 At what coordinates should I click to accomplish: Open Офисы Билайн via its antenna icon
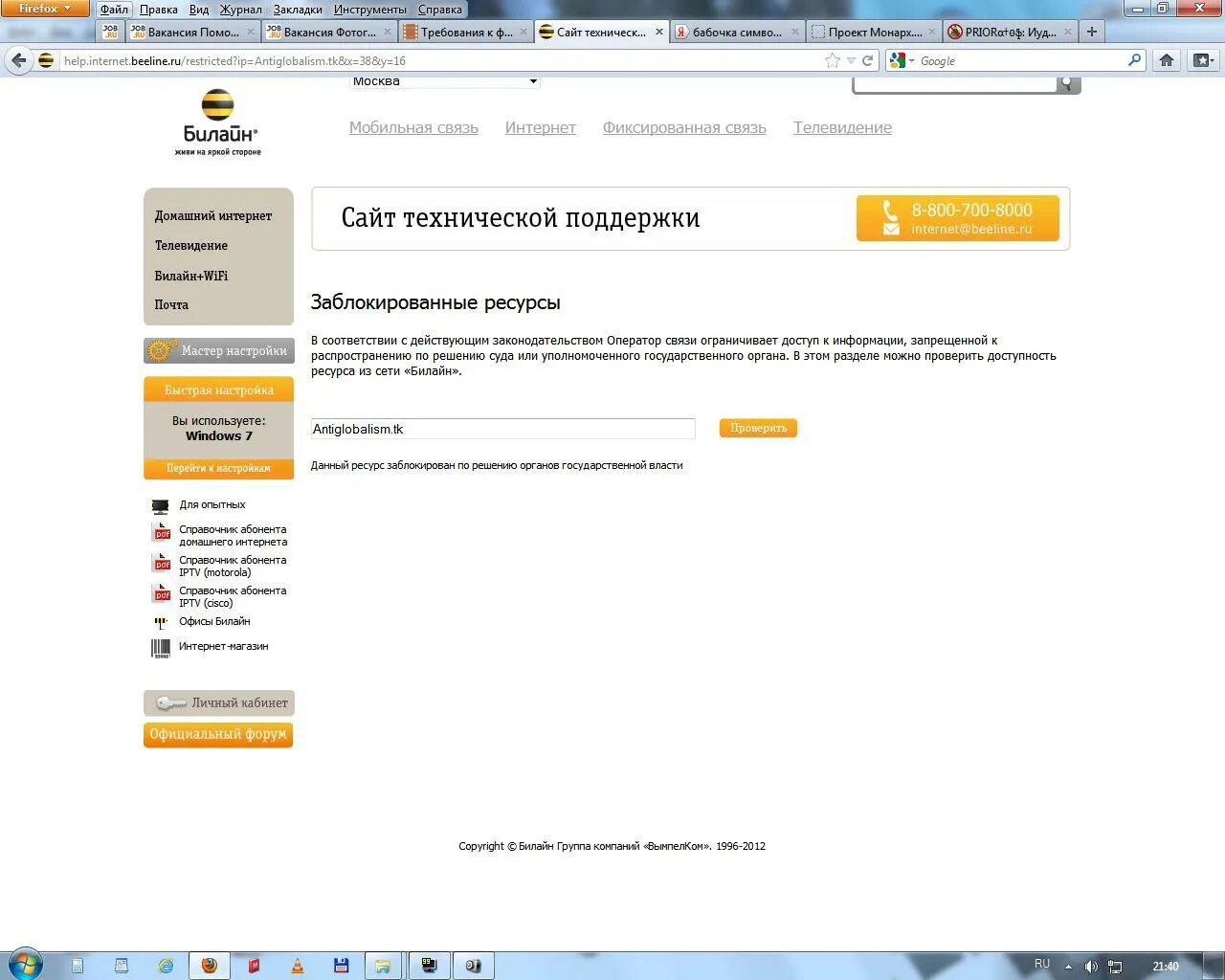coord(161,621)
